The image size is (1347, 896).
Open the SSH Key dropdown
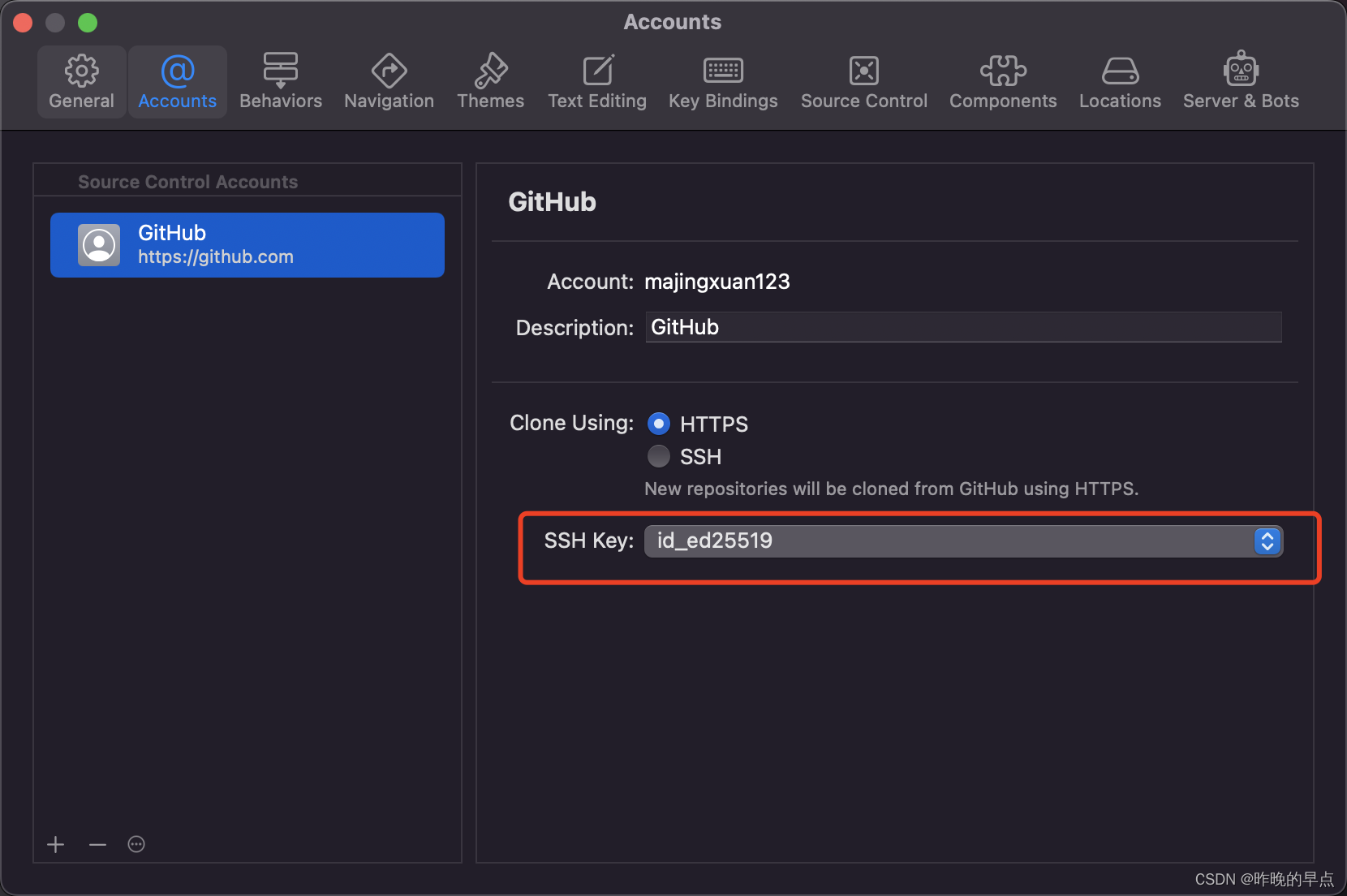point(963,541)
